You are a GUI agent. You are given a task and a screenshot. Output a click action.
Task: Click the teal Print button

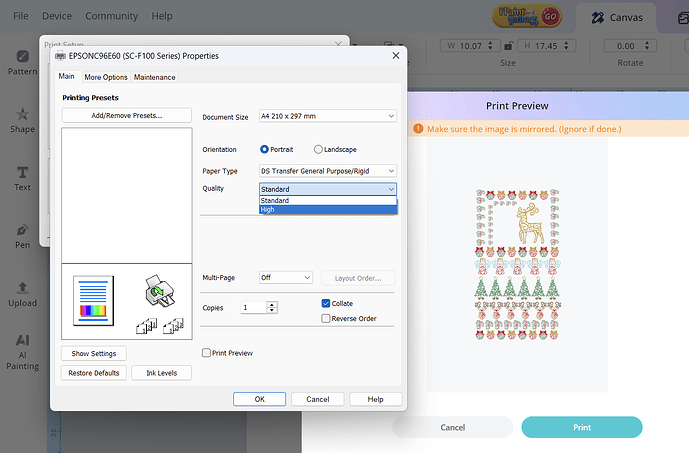pyautogui.click(x=581, y=427)
